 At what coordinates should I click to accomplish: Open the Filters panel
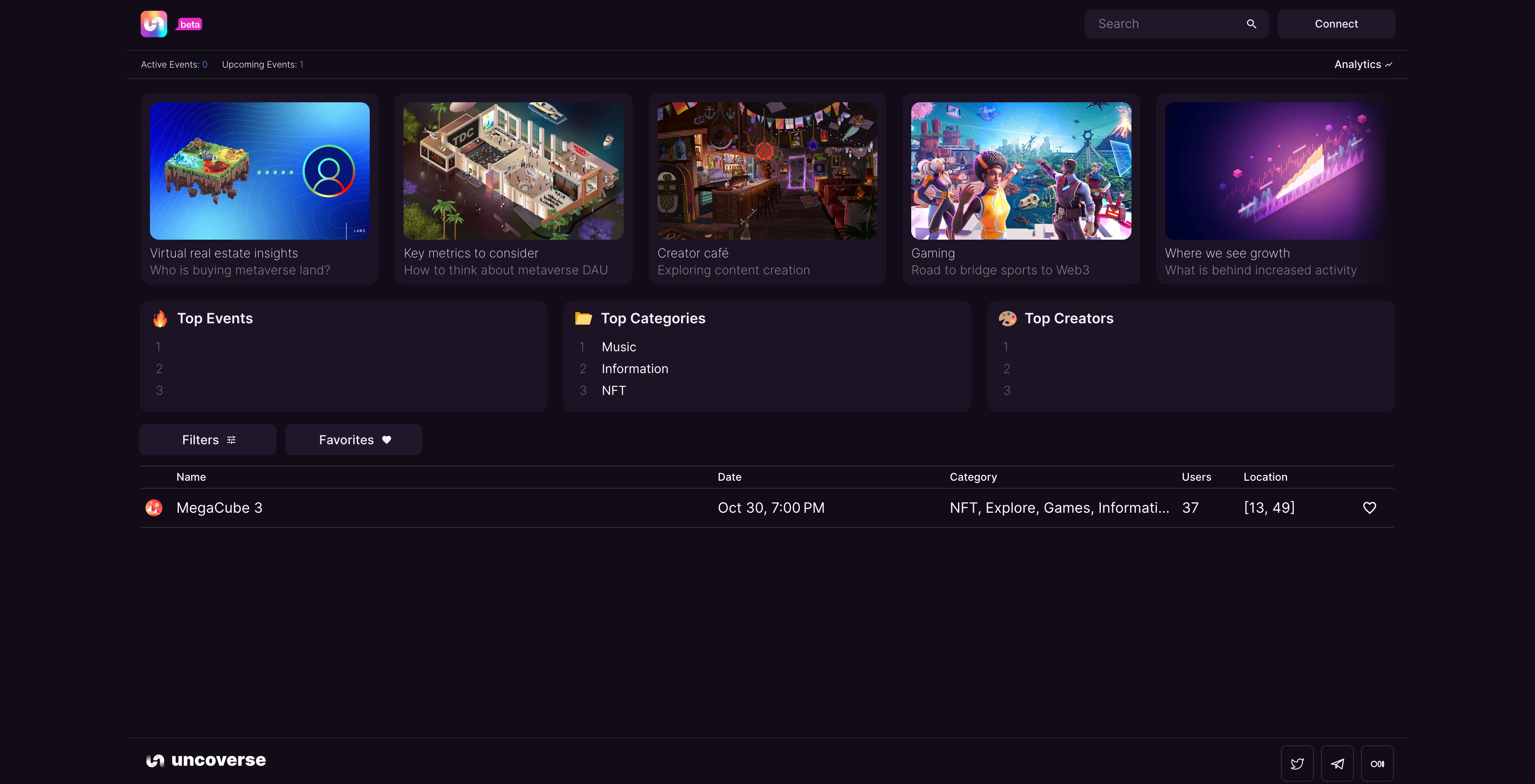[208, 440]
